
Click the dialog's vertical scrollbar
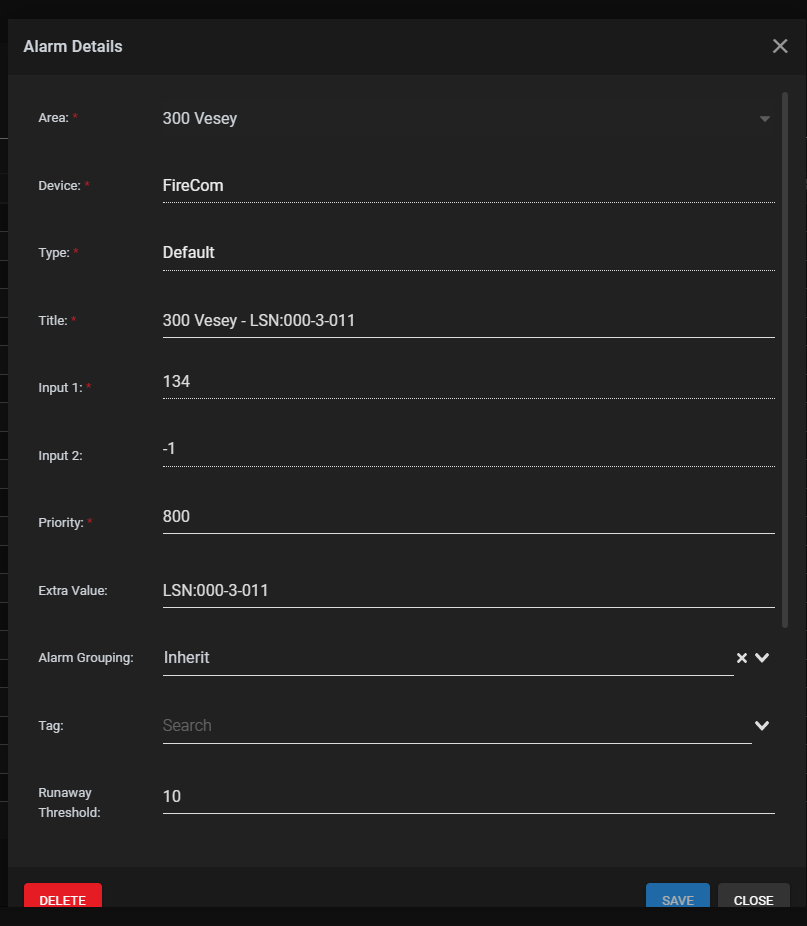tap(785, 360)
